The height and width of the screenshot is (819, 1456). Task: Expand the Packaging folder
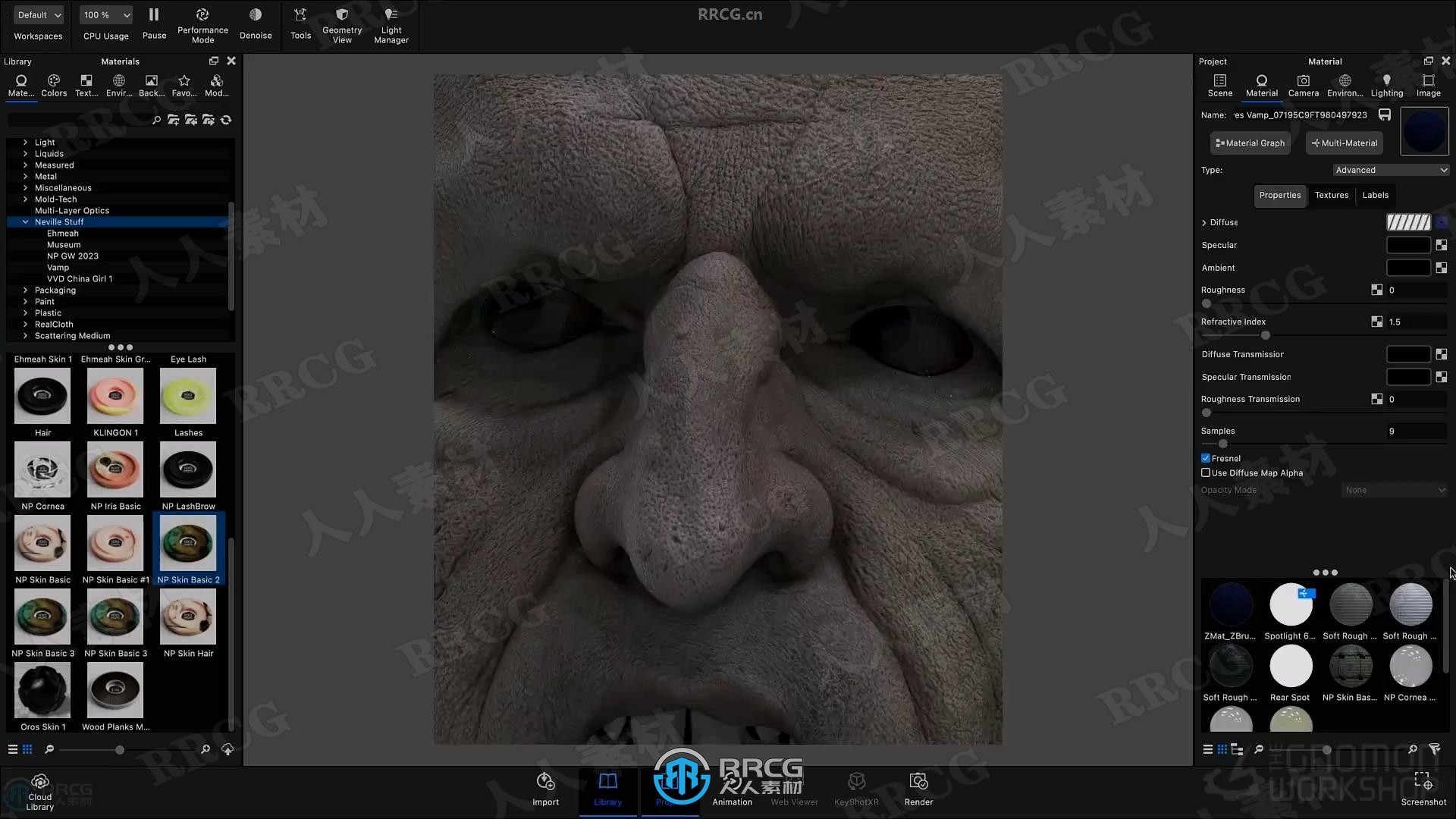click(25, 290)
